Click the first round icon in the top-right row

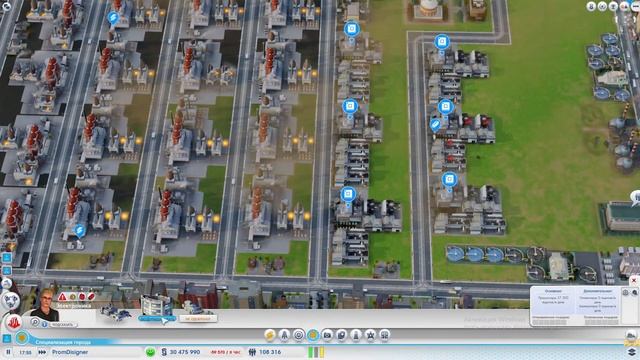[x=591, y=6]
